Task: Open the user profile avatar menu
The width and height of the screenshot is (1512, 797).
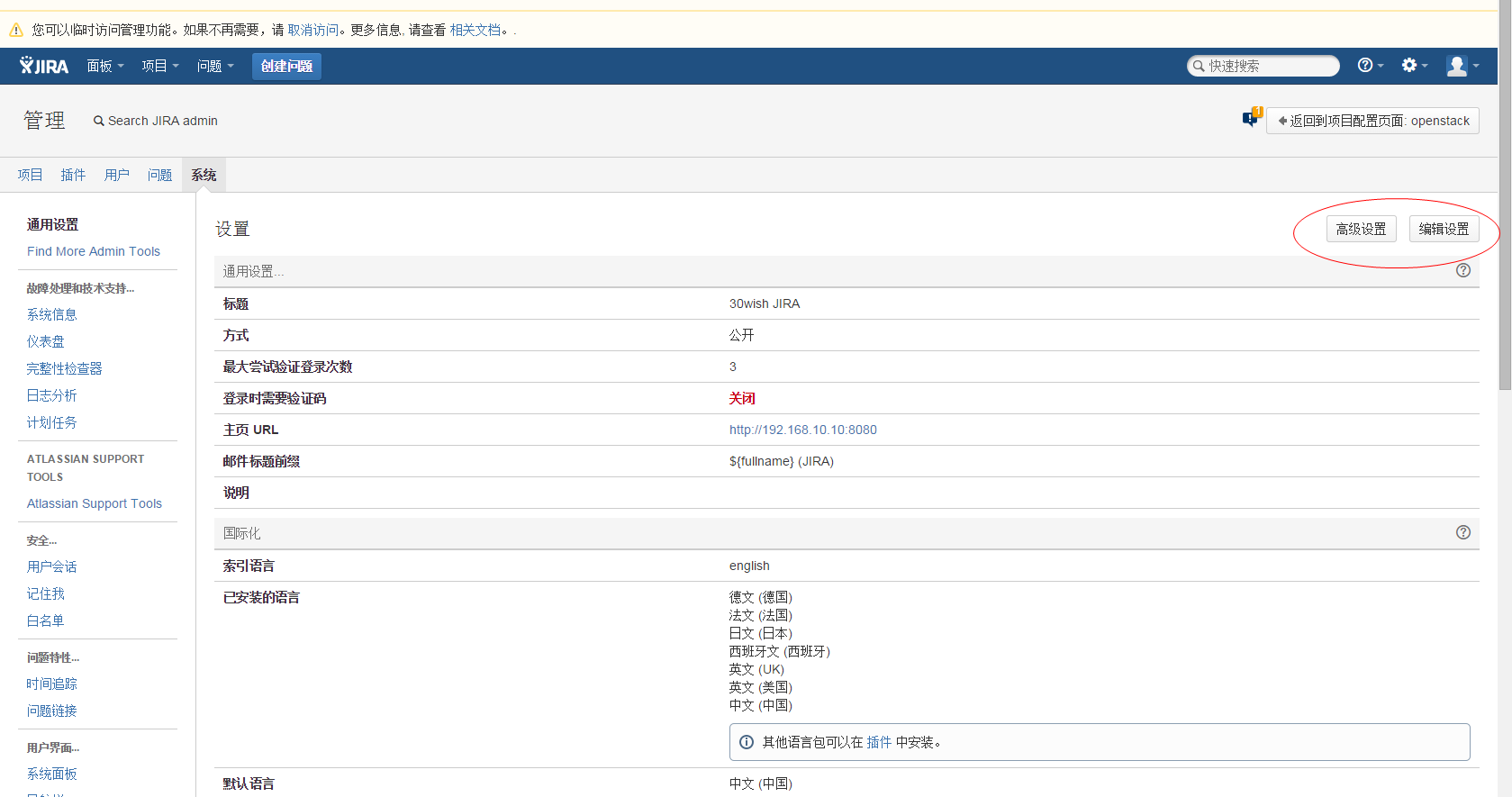Action: (x=1462, y=66)
